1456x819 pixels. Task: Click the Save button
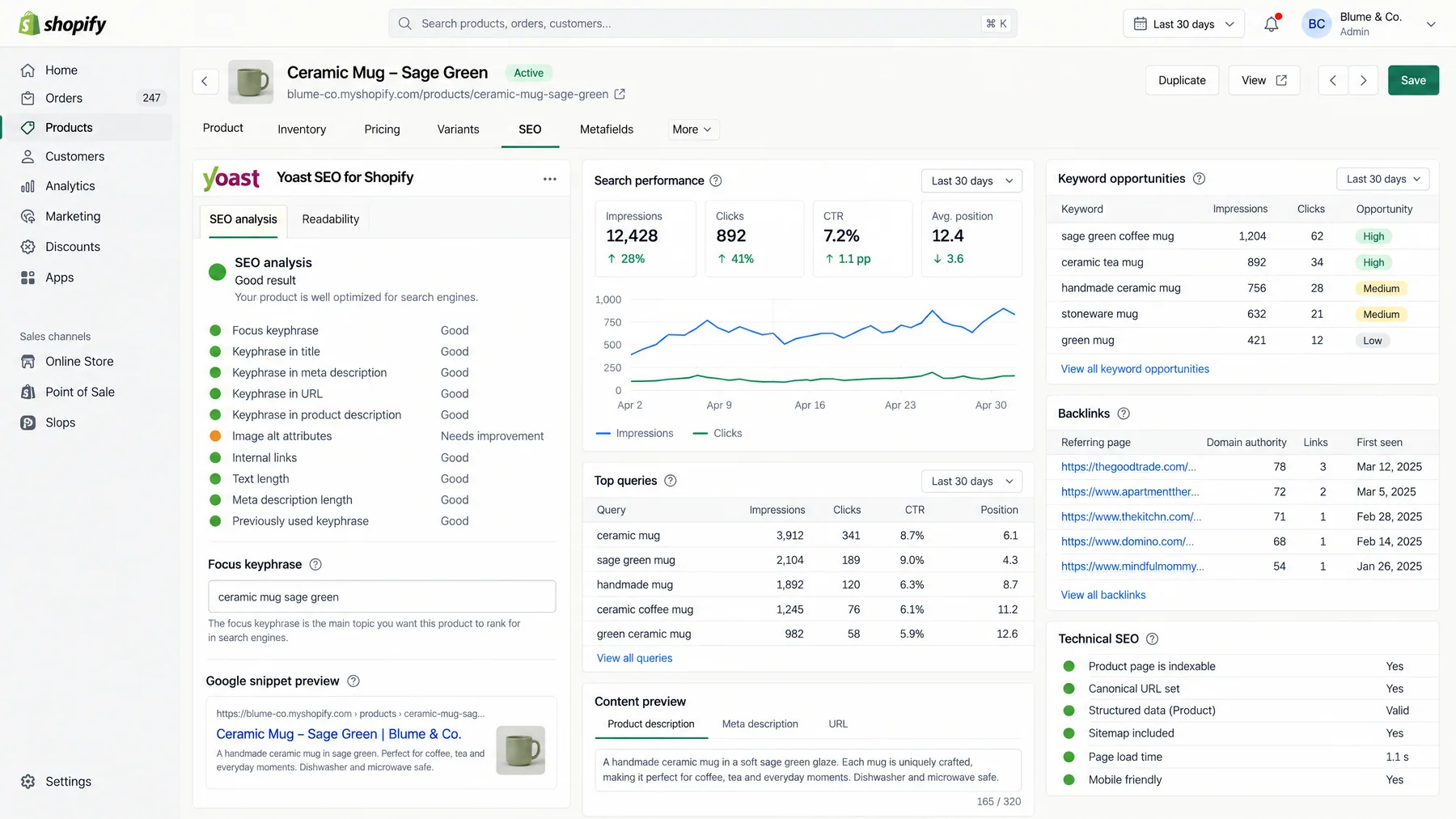click(x=1413, y=80)
